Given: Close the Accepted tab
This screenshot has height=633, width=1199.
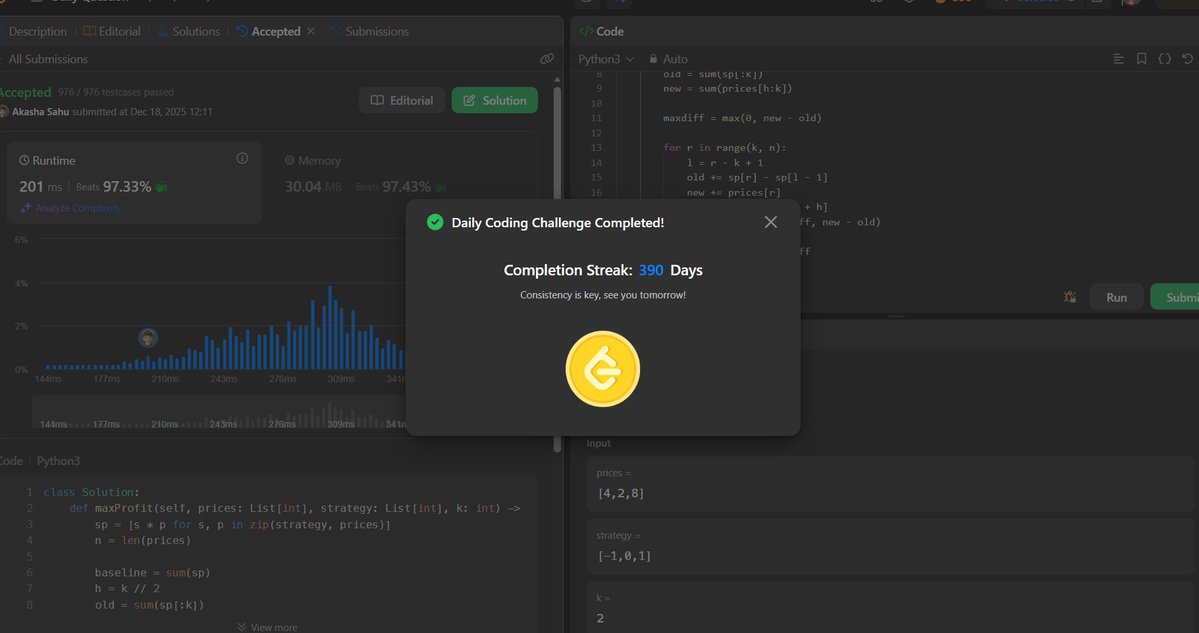Looking at the screenshot, I should (310, 31).
